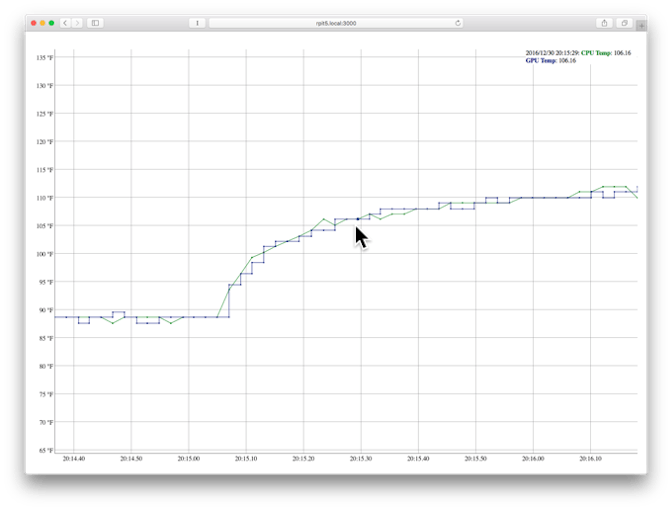Click the 85 °F y-axis label
672x510 pixels.
click(46, 338)
